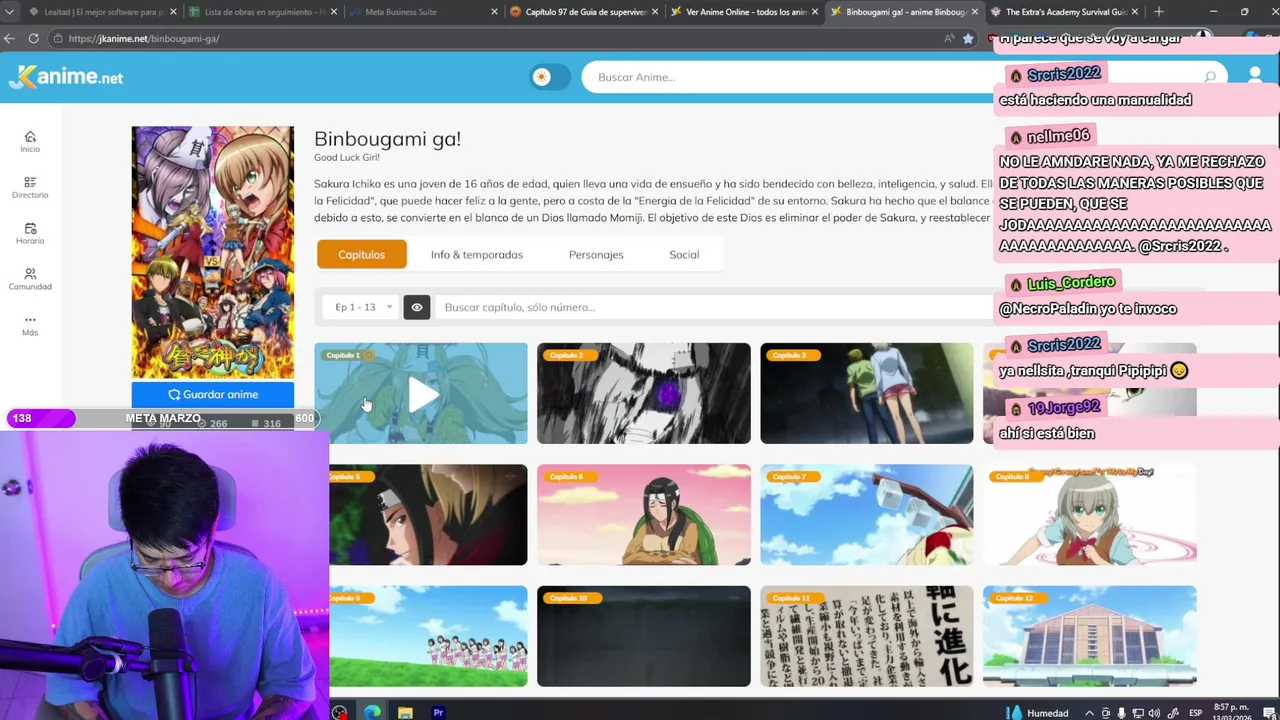
Task: Open the Edge browser taskbar icon
Action: (372, 713)
